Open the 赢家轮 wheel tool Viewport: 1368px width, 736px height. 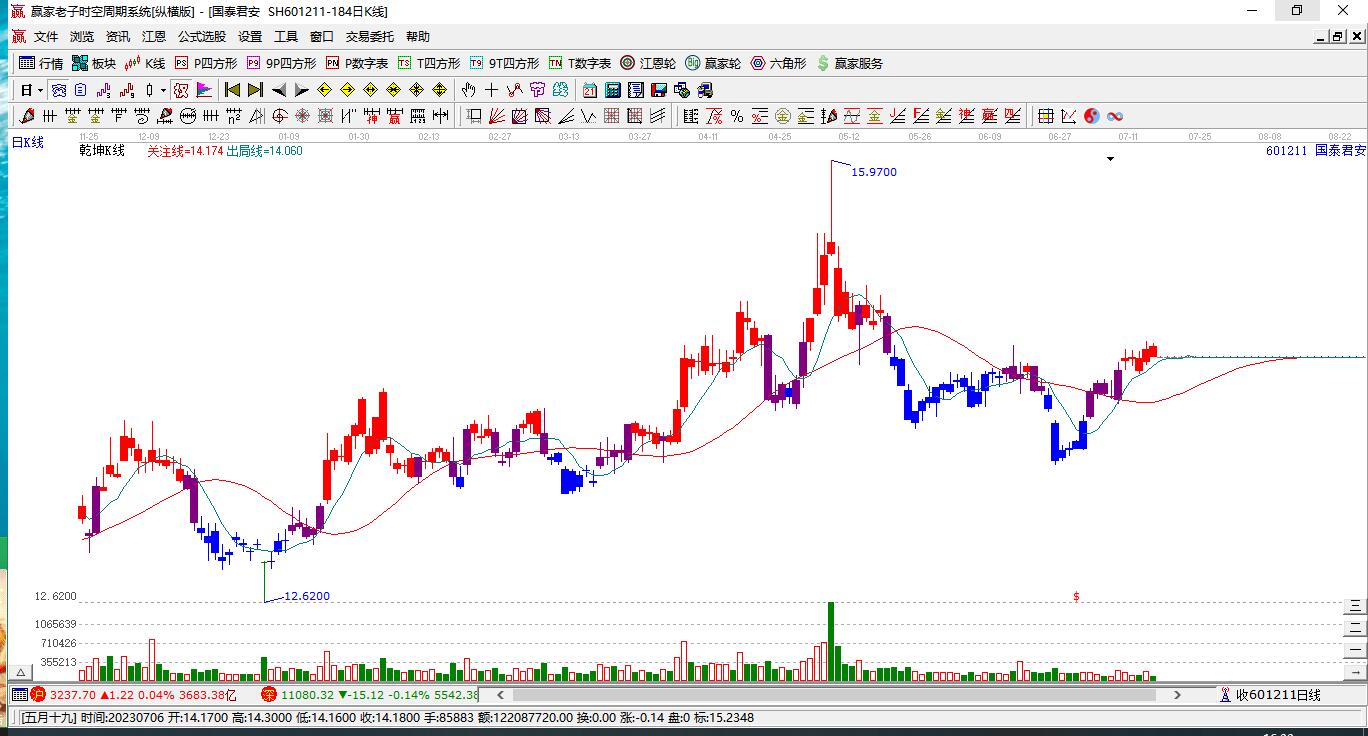(713, 63)
